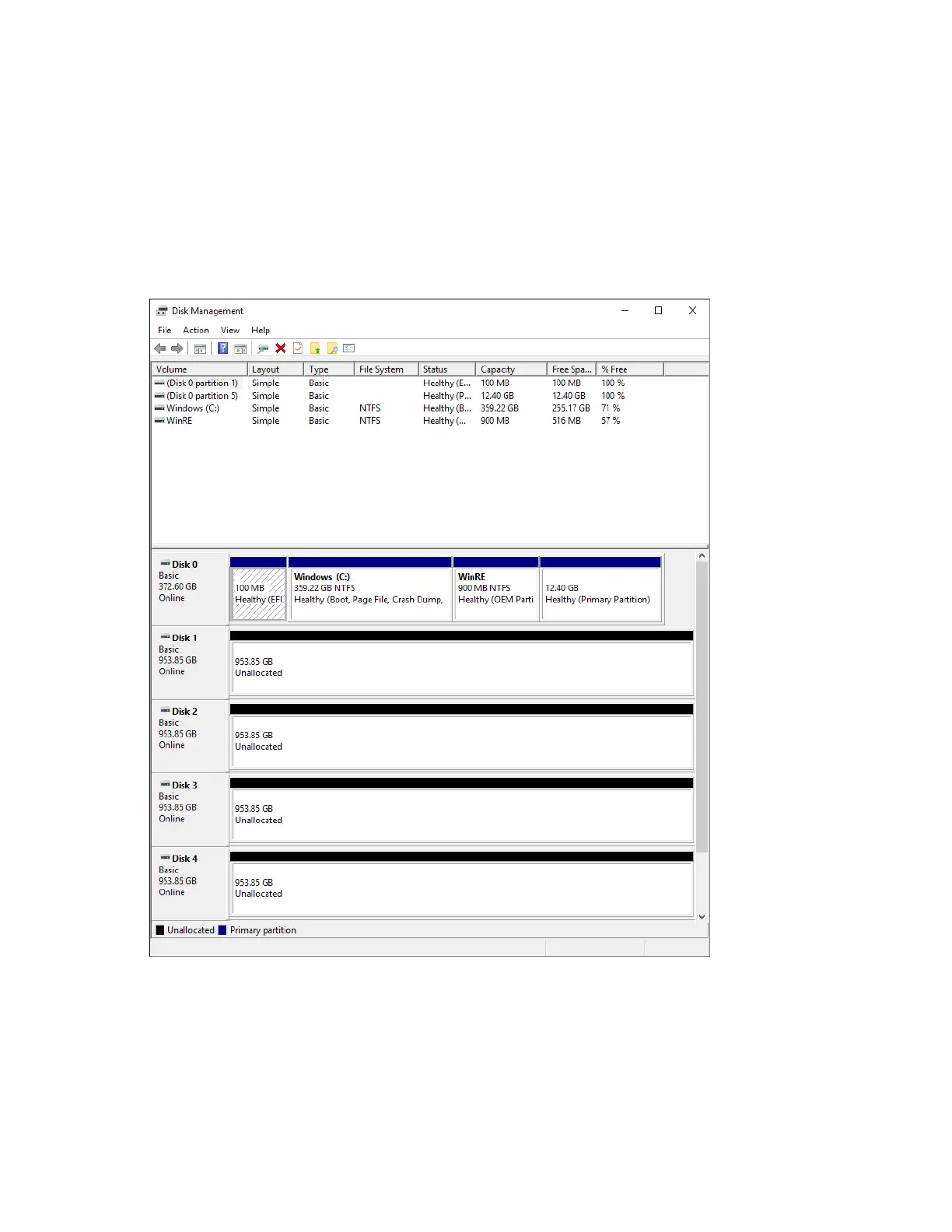Click NTFS in the Windows (C:) row
The width and height of the screenshot is (952, 1232).
point(370,408)
